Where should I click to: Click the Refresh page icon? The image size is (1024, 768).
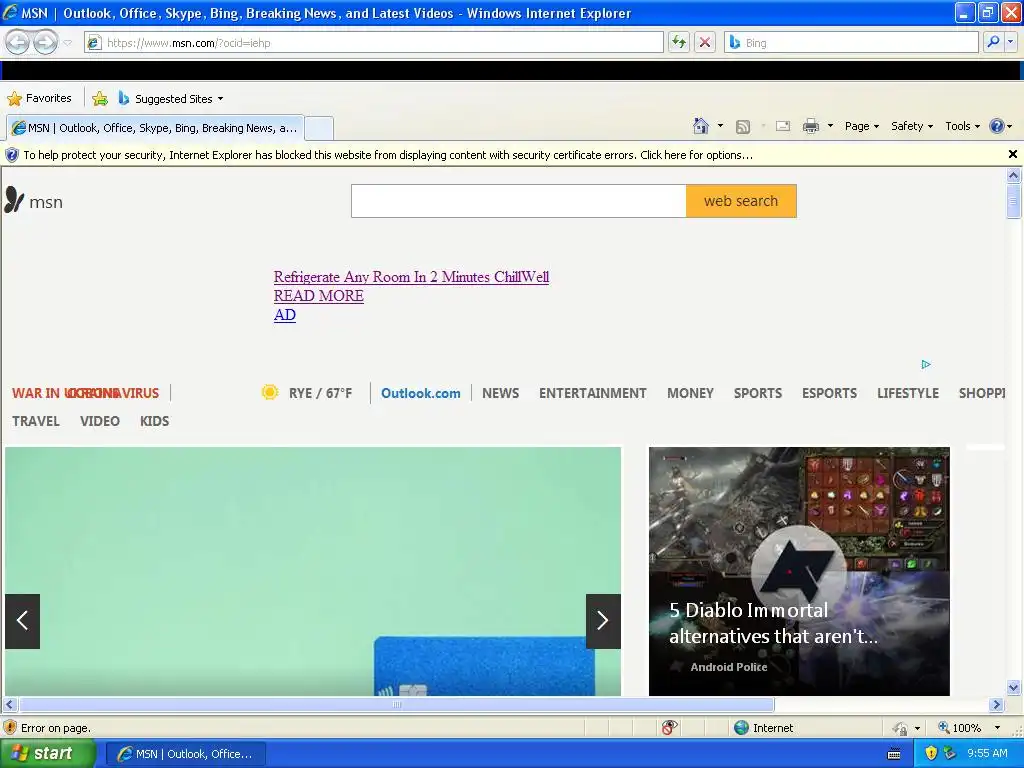pyautogui.click(x=679, y=42)
